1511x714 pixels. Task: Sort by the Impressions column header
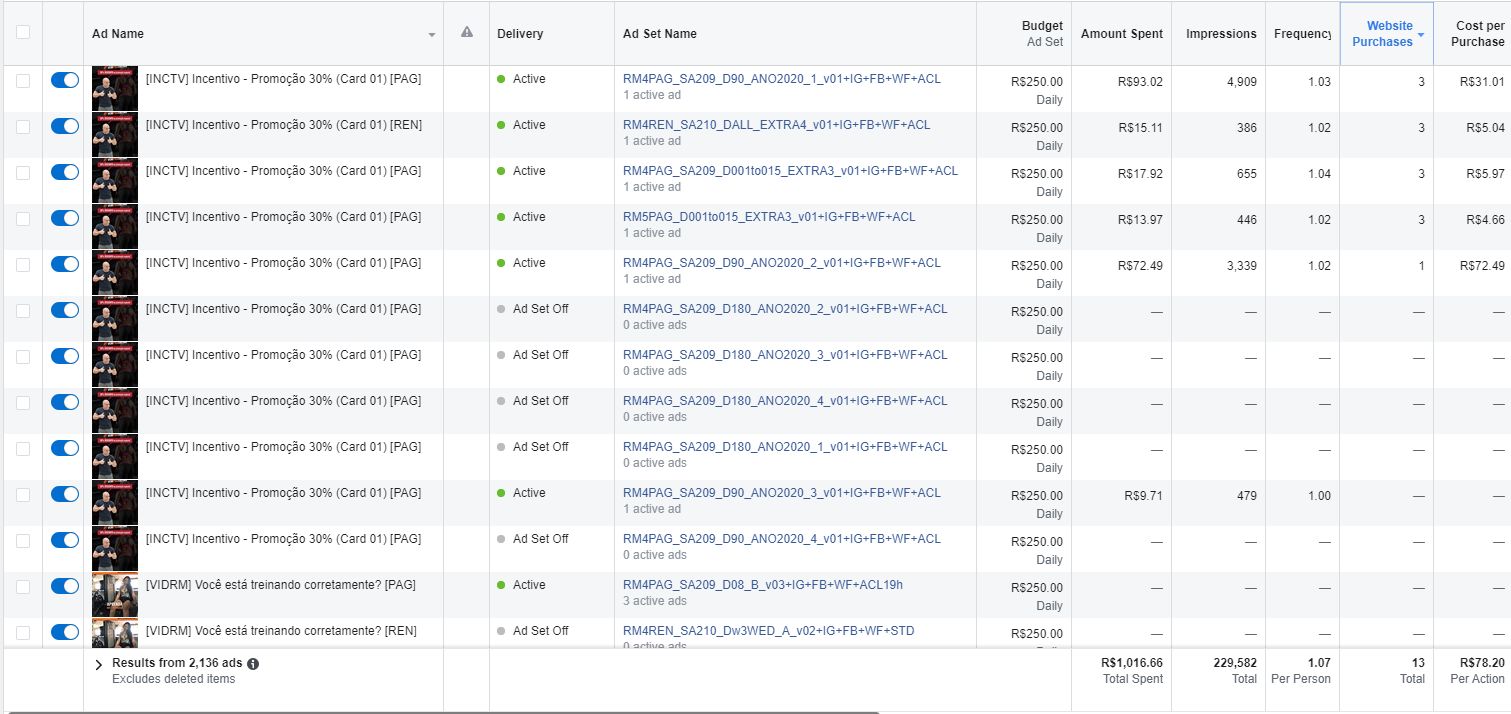click(x=1220, y=34)
